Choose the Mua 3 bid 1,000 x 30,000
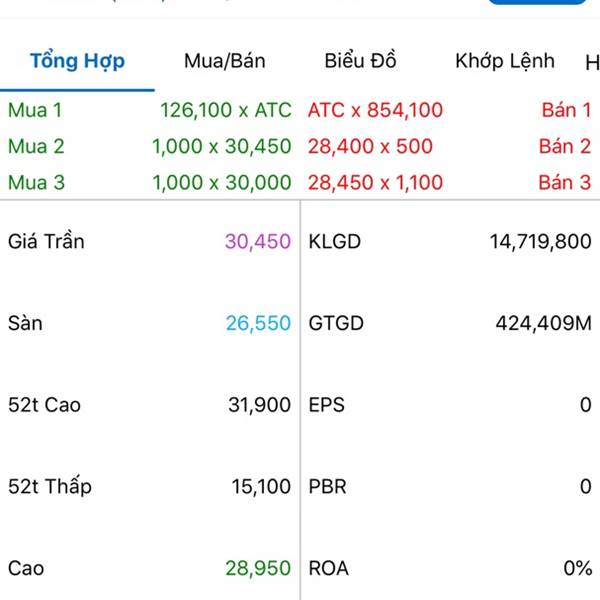The image size is (600, 600). [221, 183]
